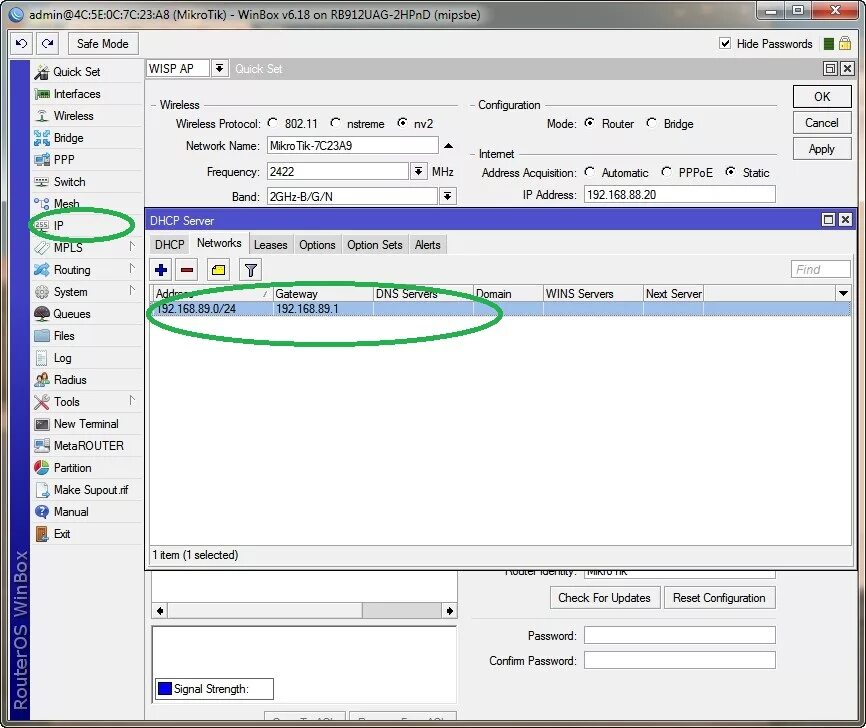Open Interfaces in the sidebar
This screenshot has width=866, height=728.
(x=86, y=94)
